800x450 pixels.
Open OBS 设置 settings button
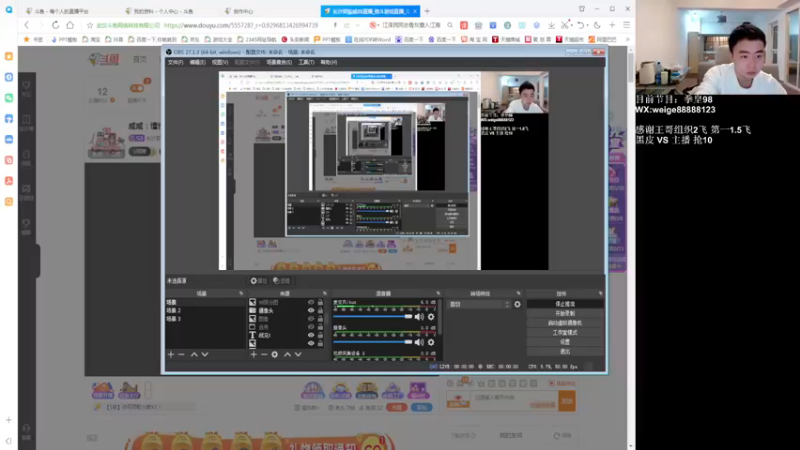coord(565,342)
